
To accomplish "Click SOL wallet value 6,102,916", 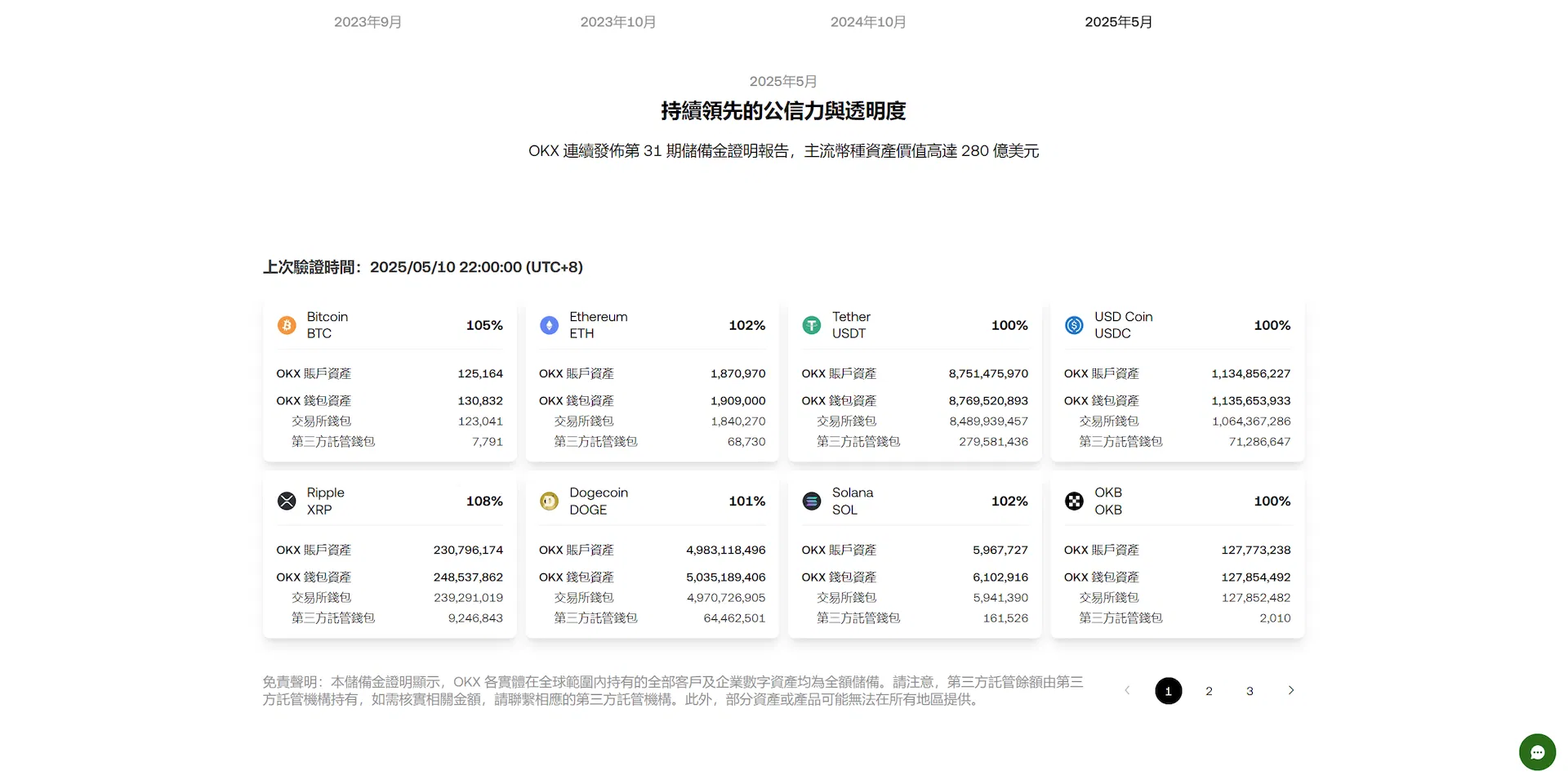I will tap(1000, 577).
